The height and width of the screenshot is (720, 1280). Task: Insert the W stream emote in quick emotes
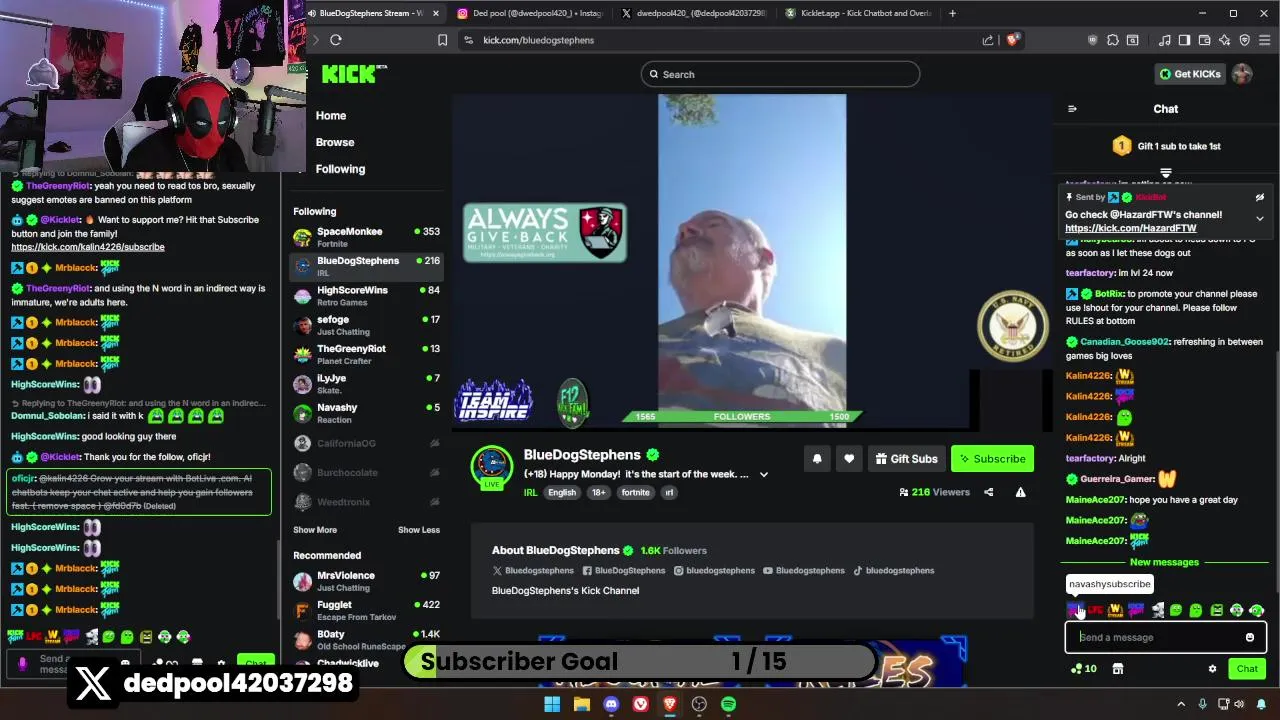[1115, 610]
